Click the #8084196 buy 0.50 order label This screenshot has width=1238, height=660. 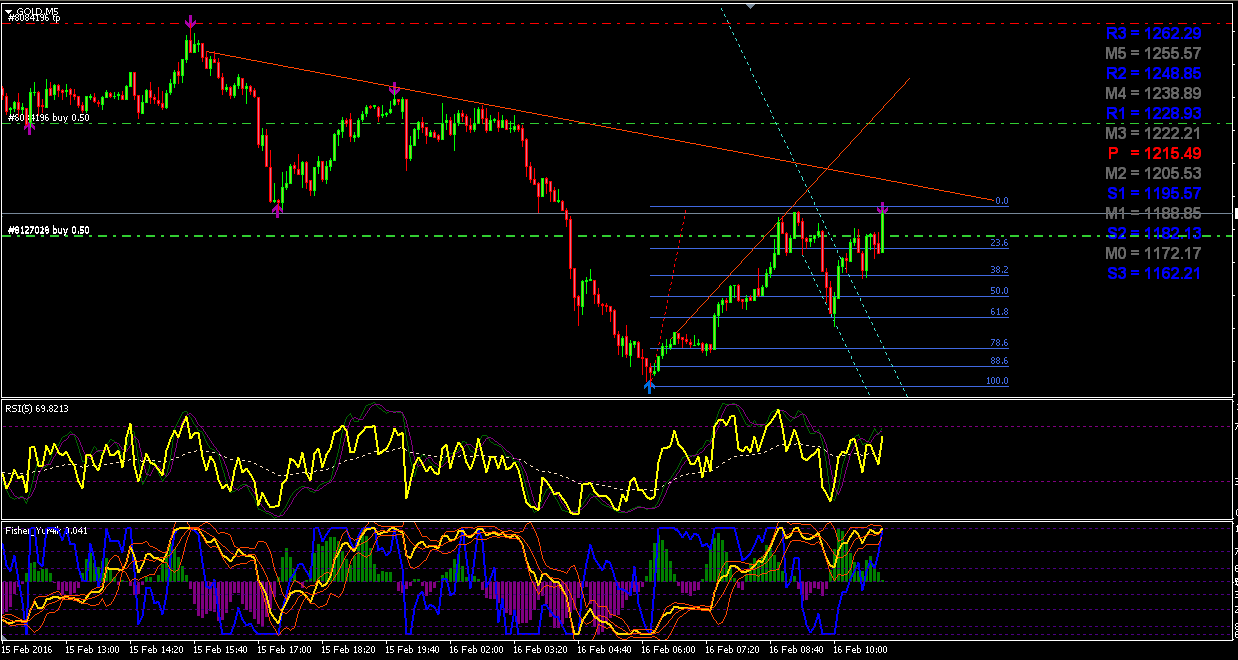click(48, 118)
